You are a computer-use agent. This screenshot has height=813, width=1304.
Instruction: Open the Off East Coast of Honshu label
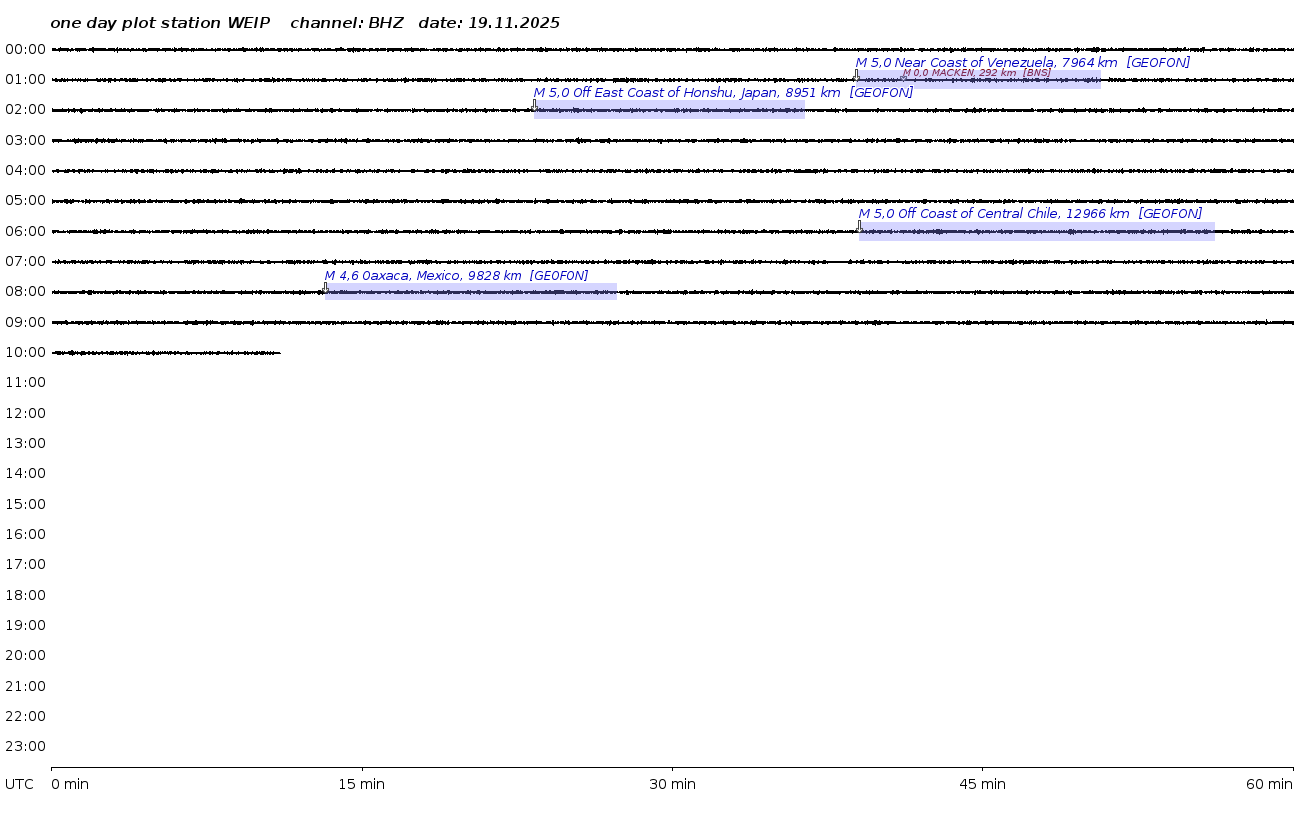pos(722,93)
